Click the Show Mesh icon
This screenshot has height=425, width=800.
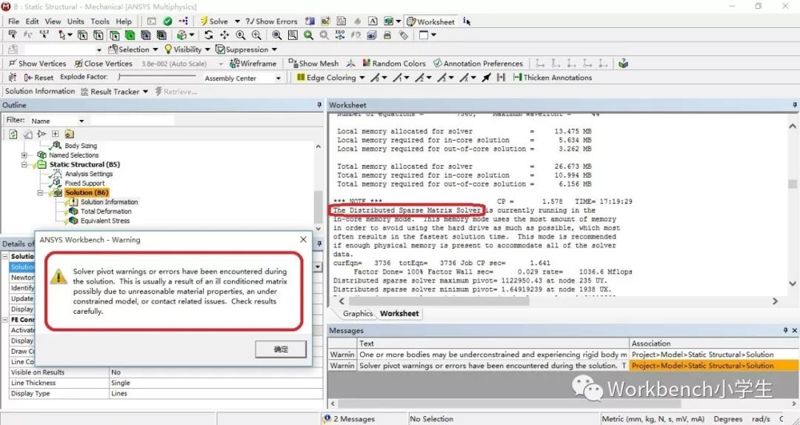293,63
